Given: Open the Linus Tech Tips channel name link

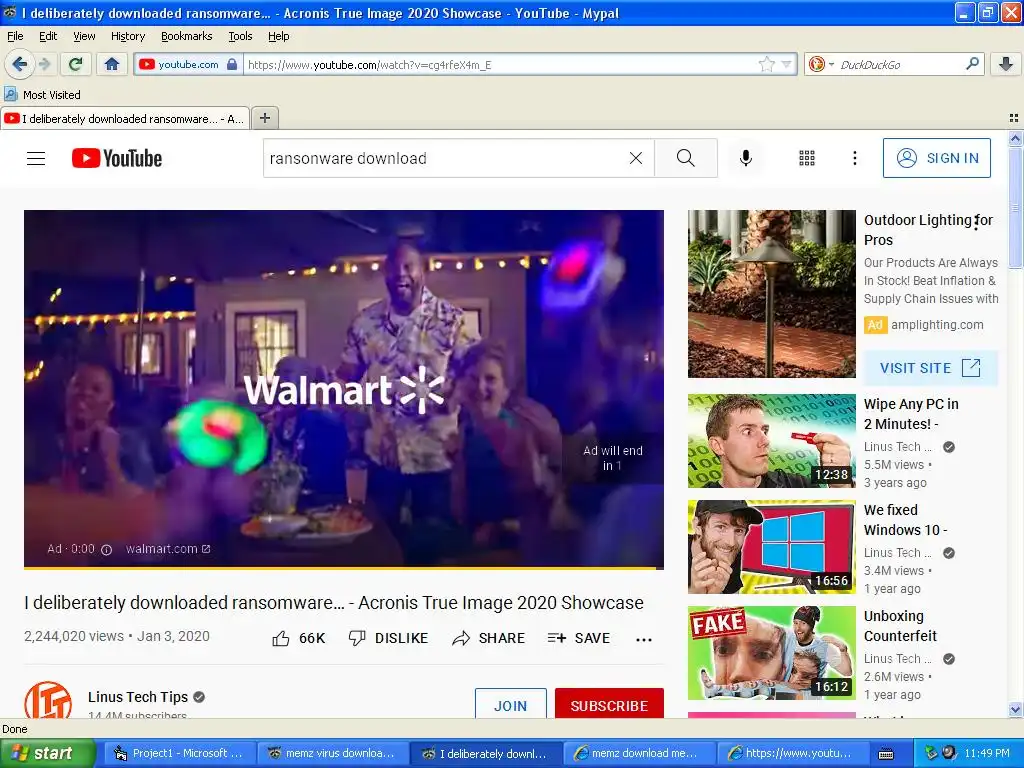Looking at the screenshot, I should coord(138,697).
